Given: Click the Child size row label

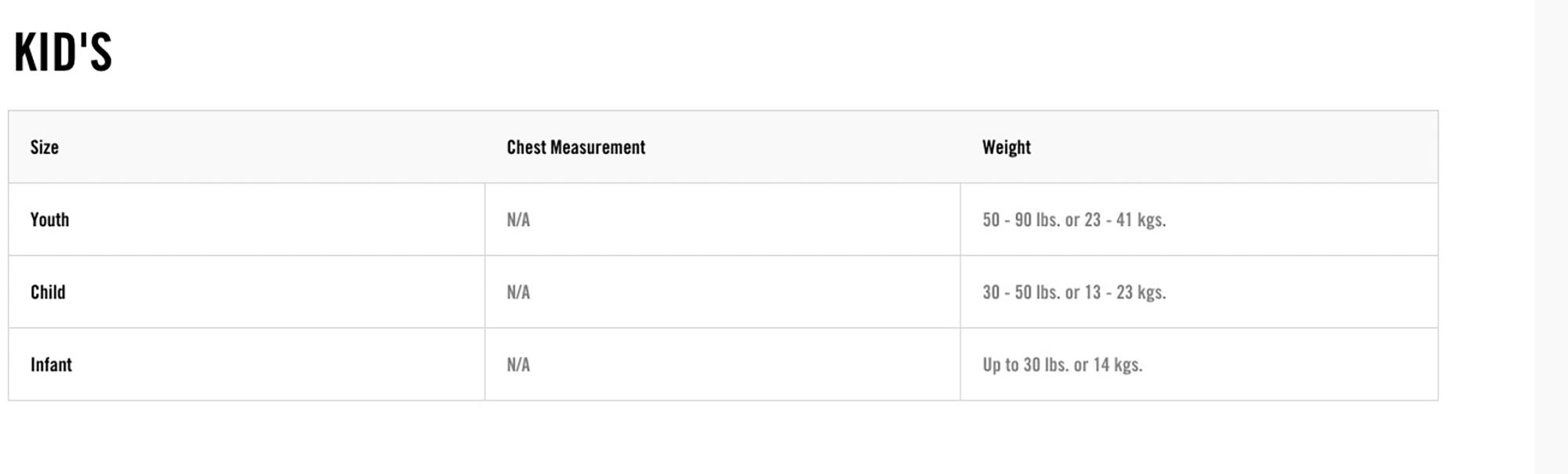Looking at the screenshot, I should click(x=48, y=293).
